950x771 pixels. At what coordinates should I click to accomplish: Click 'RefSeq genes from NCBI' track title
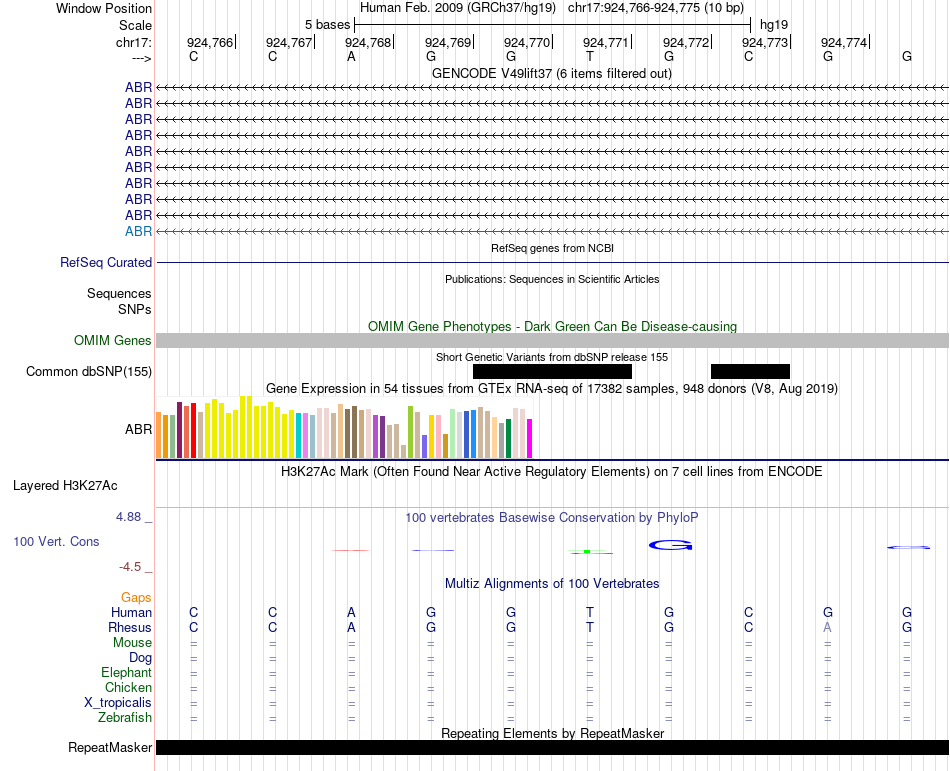(x=552, y=248)
